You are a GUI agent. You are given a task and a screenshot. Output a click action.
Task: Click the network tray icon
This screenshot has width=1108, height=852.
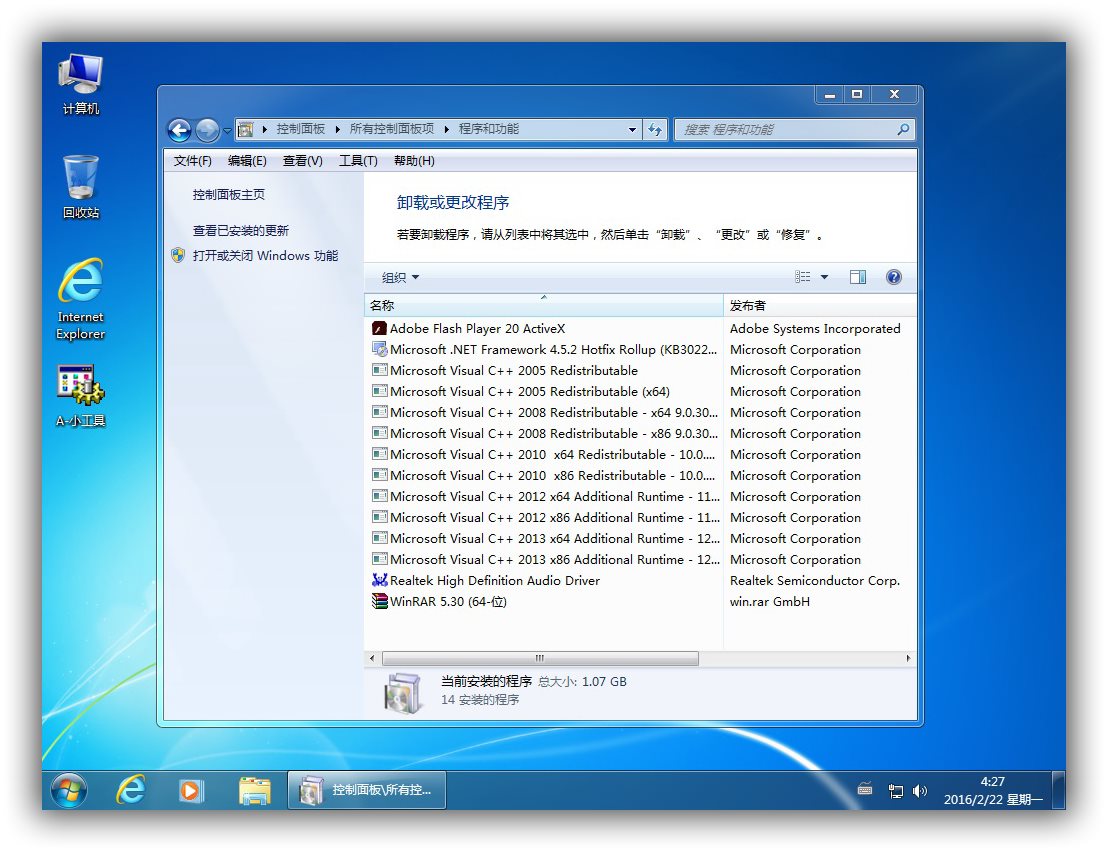tap(895, 791)
